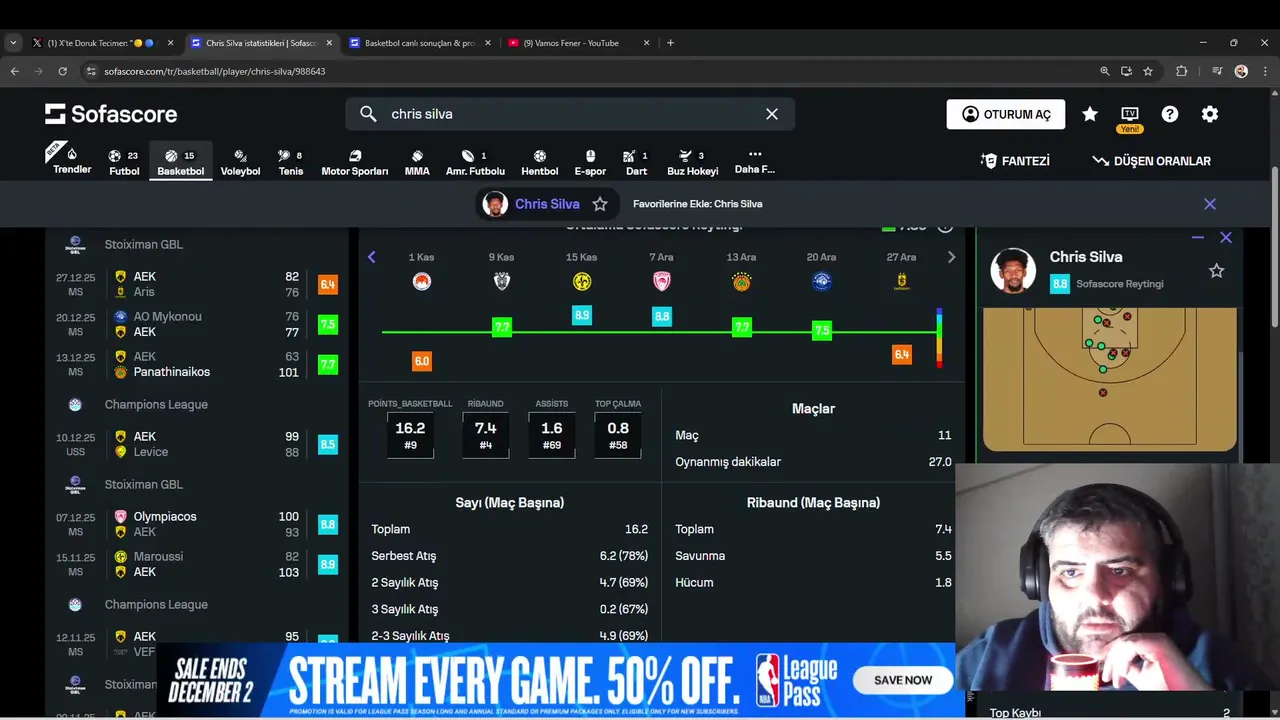This screenshot has width=1280, height=720.
Task: Select the Trendler category
Action: 71,160
